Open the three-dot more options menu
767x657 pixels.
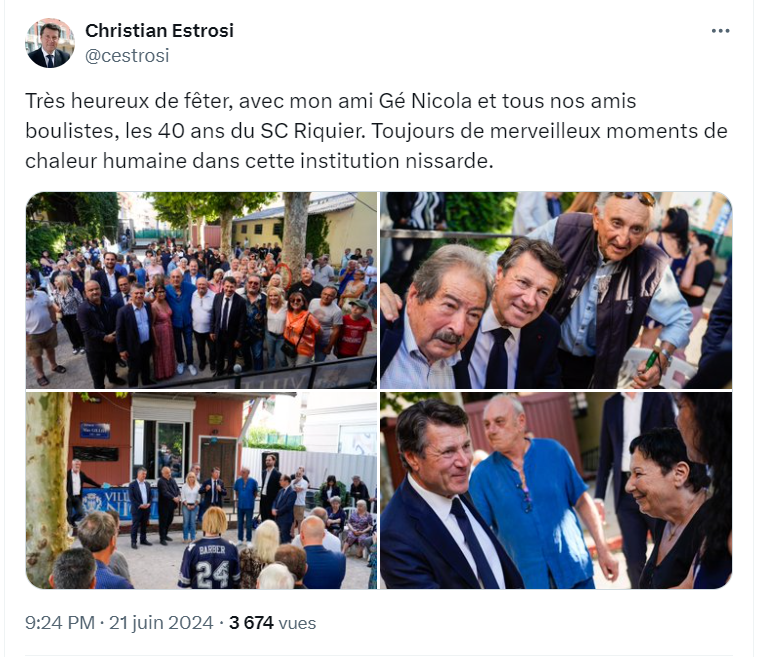point(720,31)
